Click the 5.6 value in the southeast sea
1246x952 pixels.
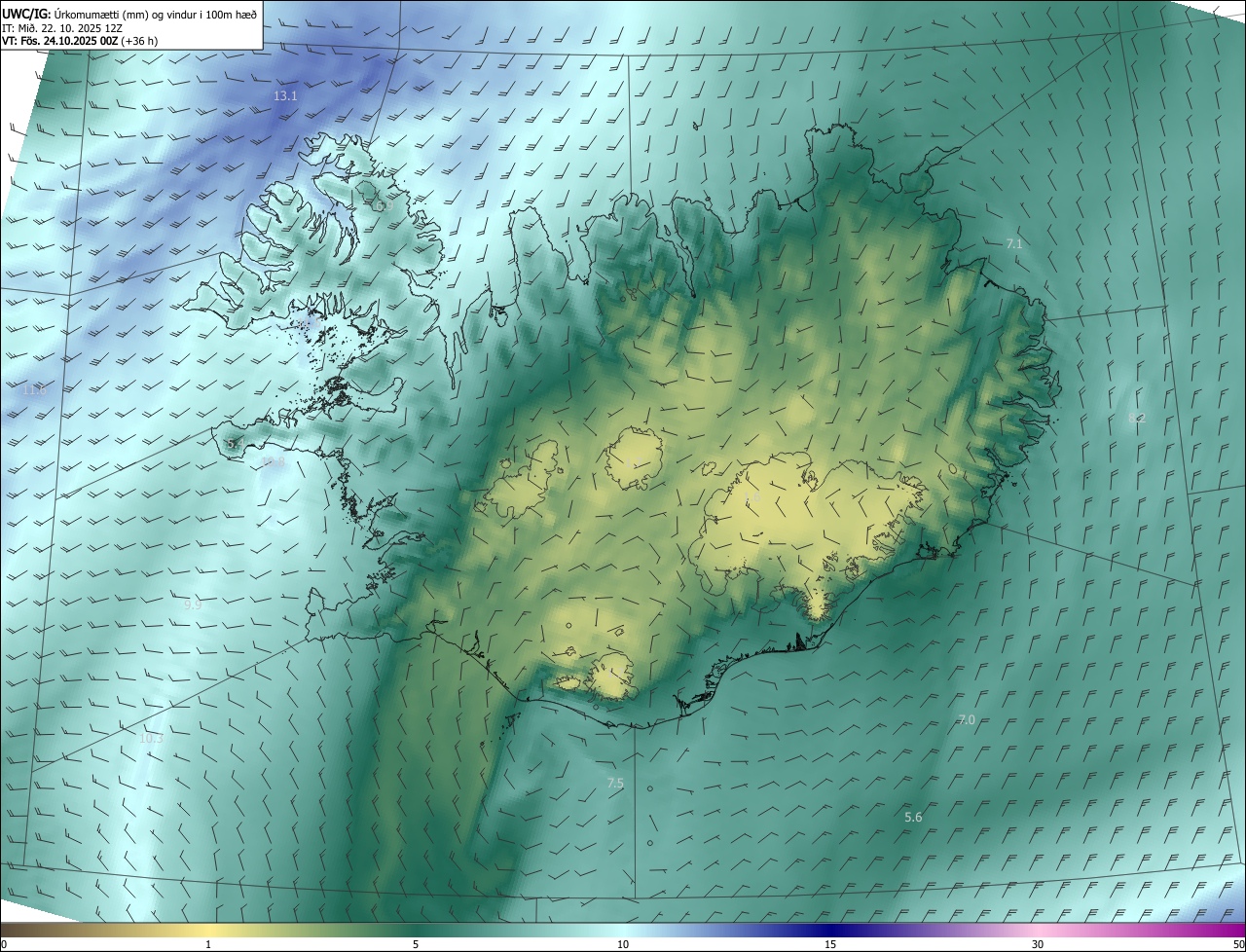[x=913, y=817]
